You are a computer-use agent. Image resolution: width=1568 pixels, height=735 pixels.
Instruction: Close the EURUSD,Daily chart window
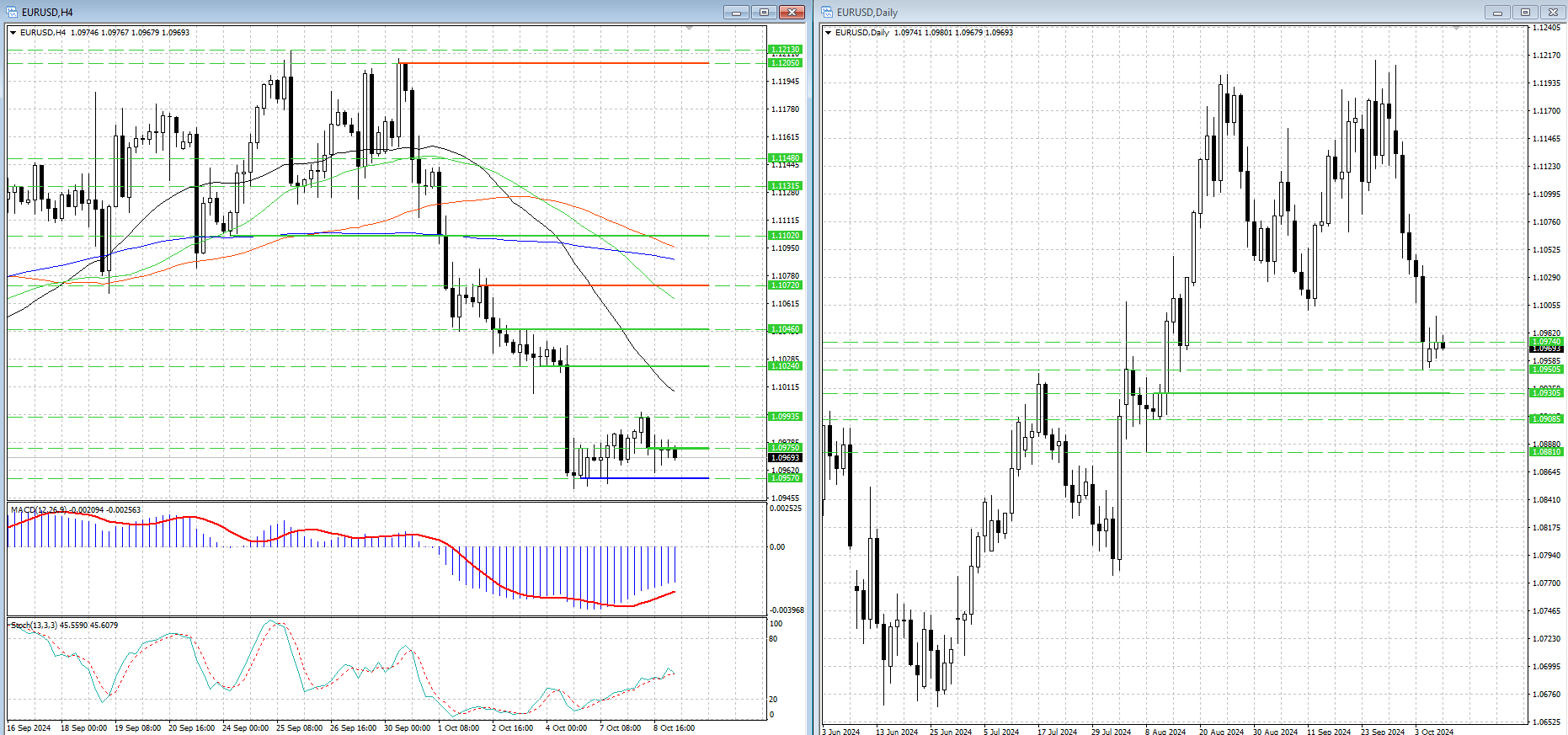[1553, 12]
